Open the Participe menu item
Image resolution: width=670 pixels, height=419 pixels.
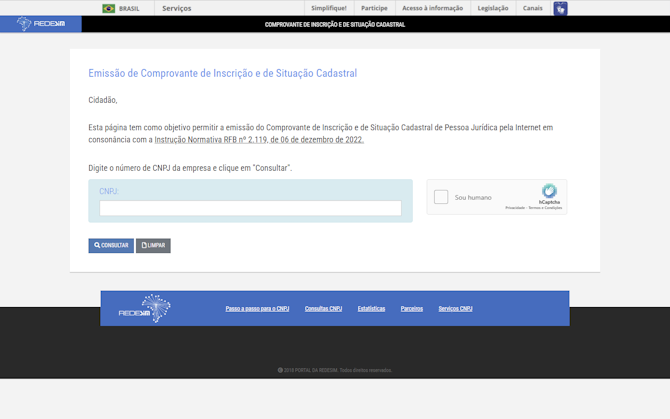click(x=374, y=8)
